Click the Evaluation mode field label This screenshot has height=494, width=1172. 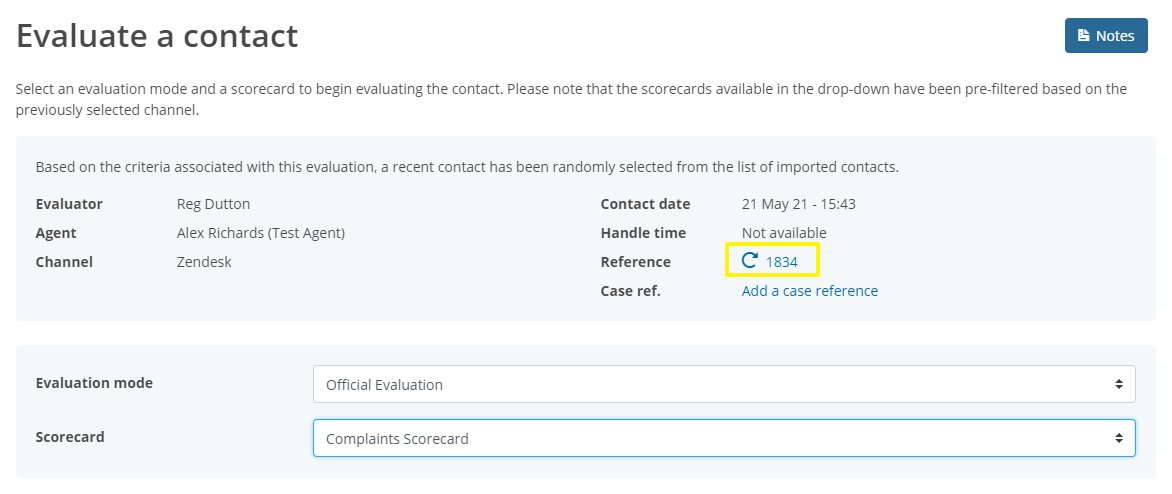94,383
